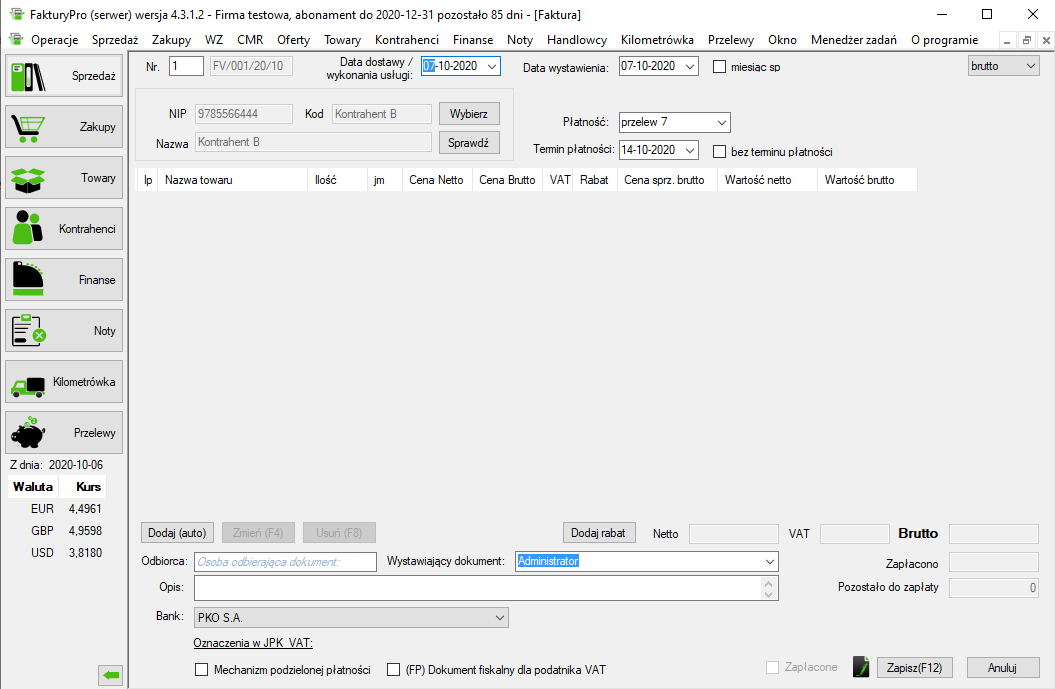Viewport: 1055px width, 689px height.
Task: Click the Wybierz contractor button
Action: click(468, 114)
